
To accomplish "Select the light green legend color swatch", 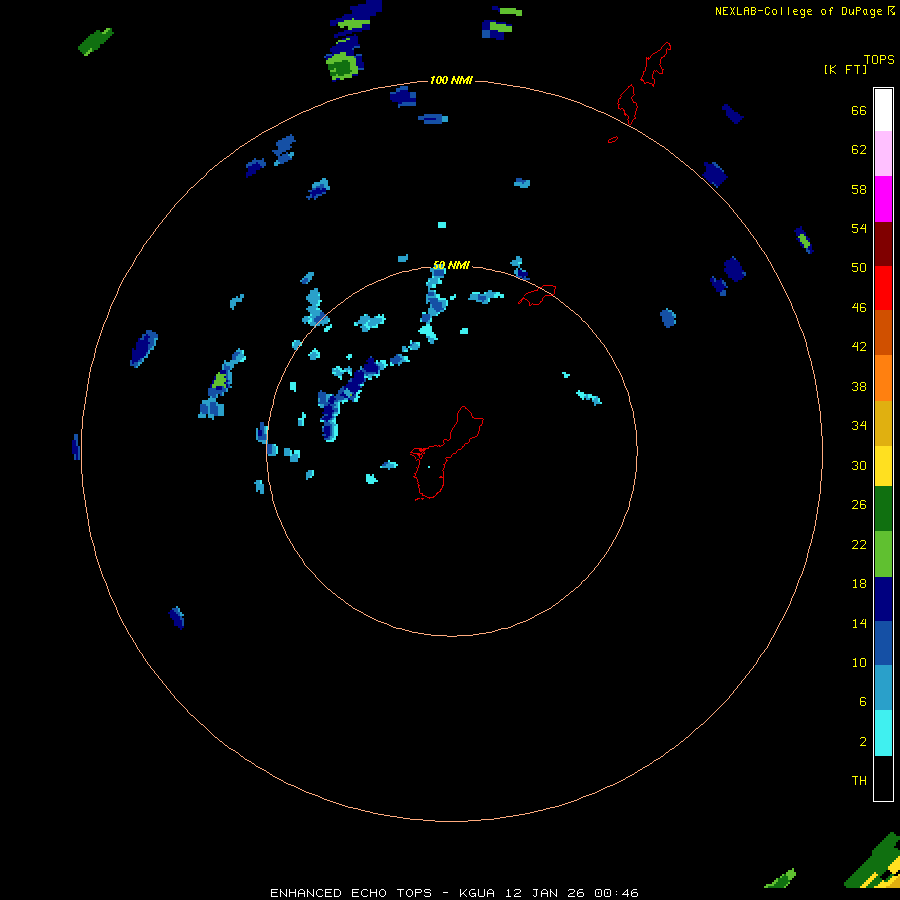I will point(883,554).
